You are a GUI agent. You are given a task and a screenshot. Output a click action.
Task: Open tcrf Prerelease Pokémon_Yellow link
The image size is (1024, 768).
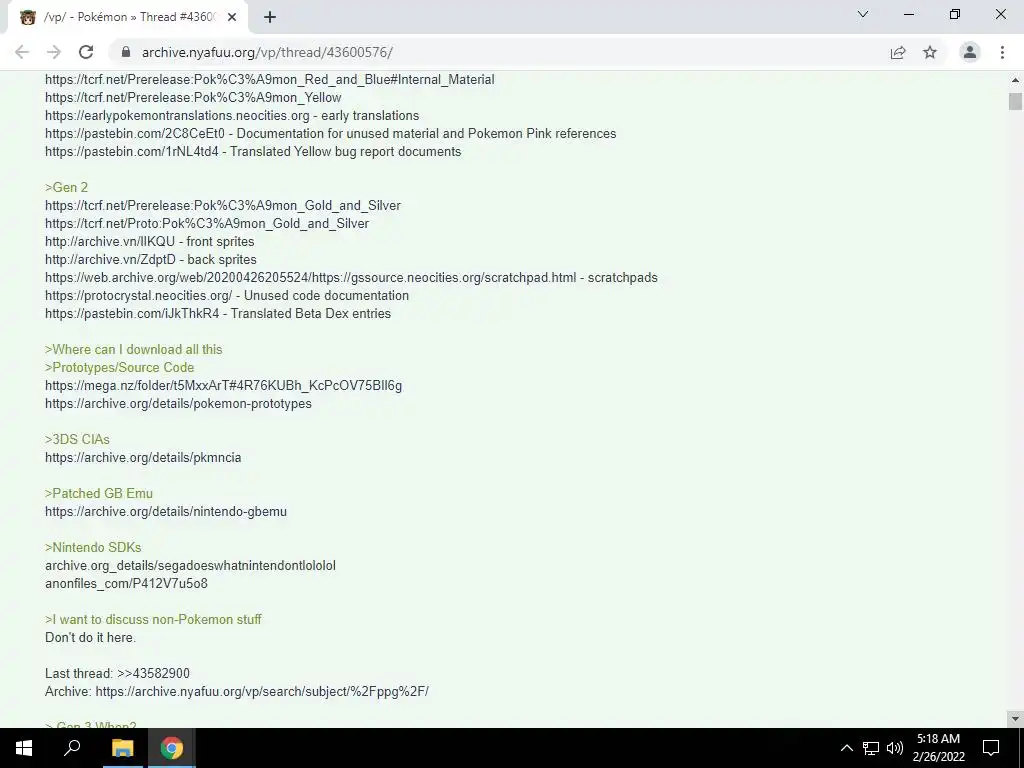[x=193, y=97]
